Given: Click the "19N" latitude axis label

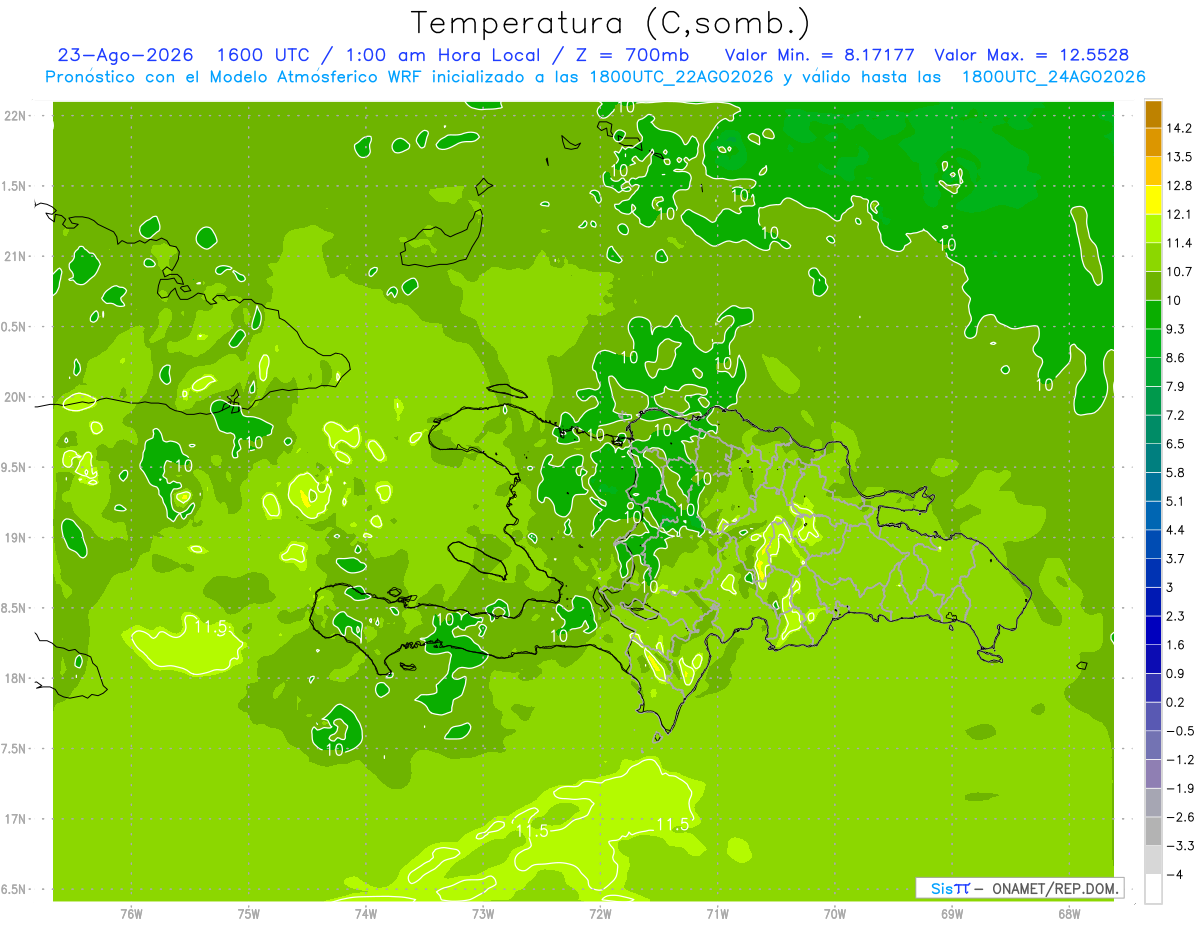Looking at the screenshot, I should click(14, 538).
